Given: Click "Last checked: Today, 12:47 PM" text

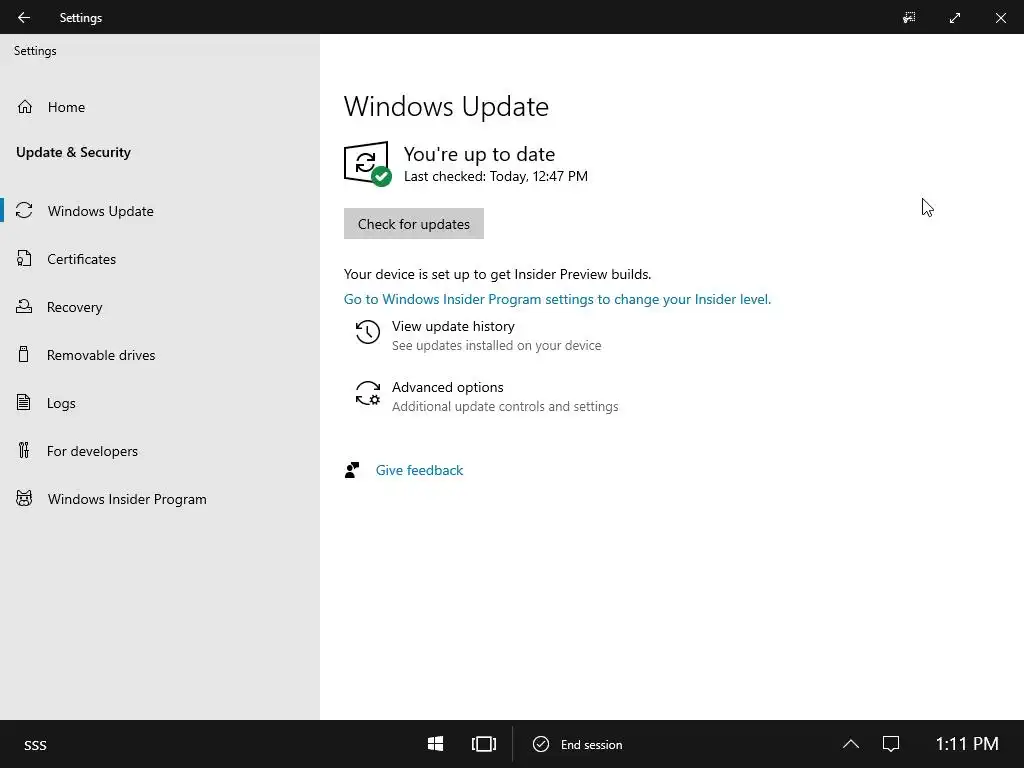Looking at the screenshot, I should (496, 176).
